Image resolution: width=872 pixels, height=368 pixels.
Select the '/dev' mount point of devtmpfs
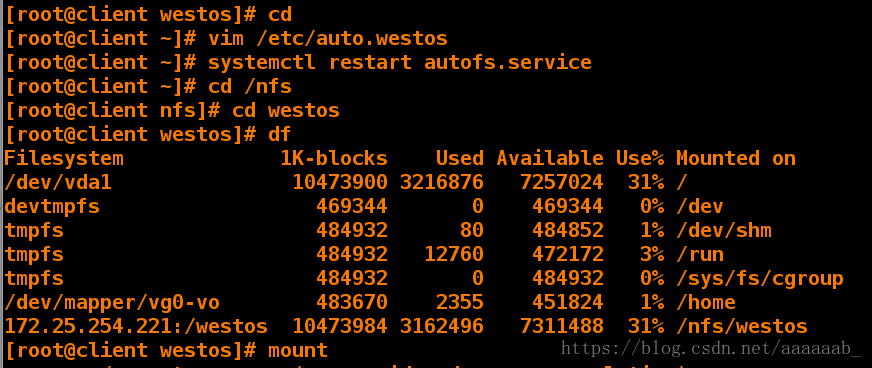[x=700, y=206]
